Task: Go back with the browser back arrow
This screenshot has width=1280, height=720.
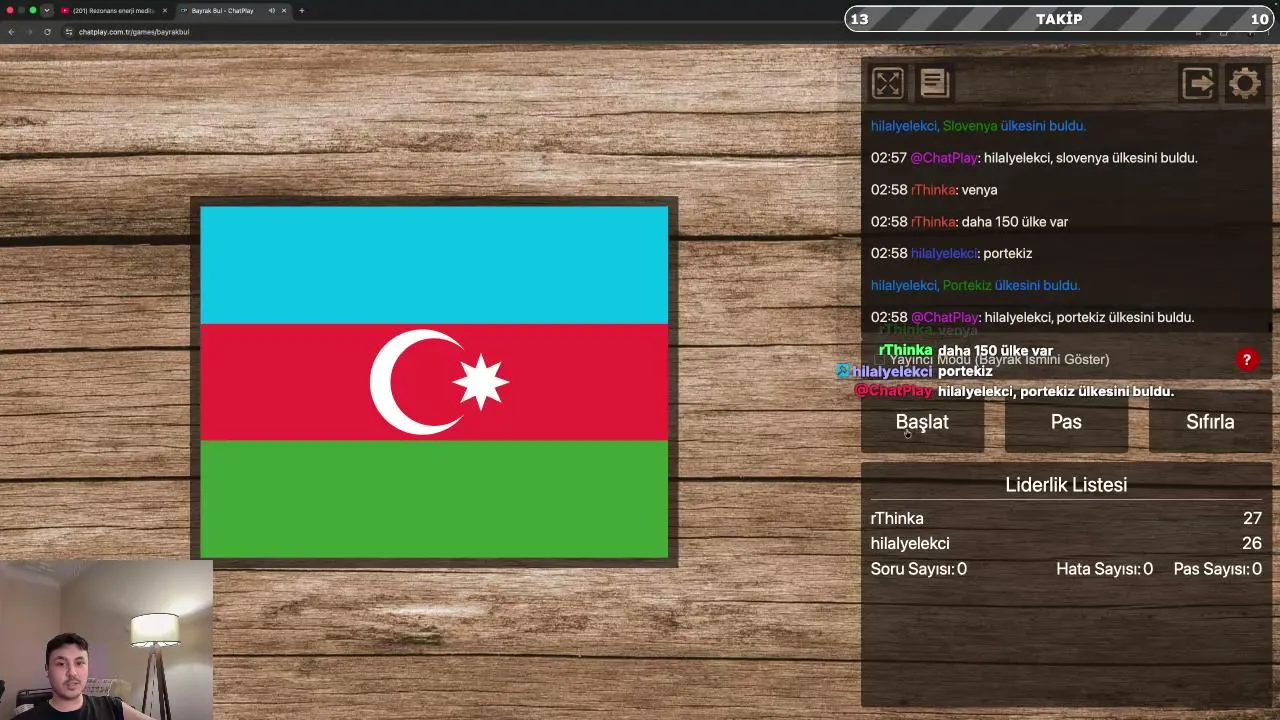Action: 11,32
